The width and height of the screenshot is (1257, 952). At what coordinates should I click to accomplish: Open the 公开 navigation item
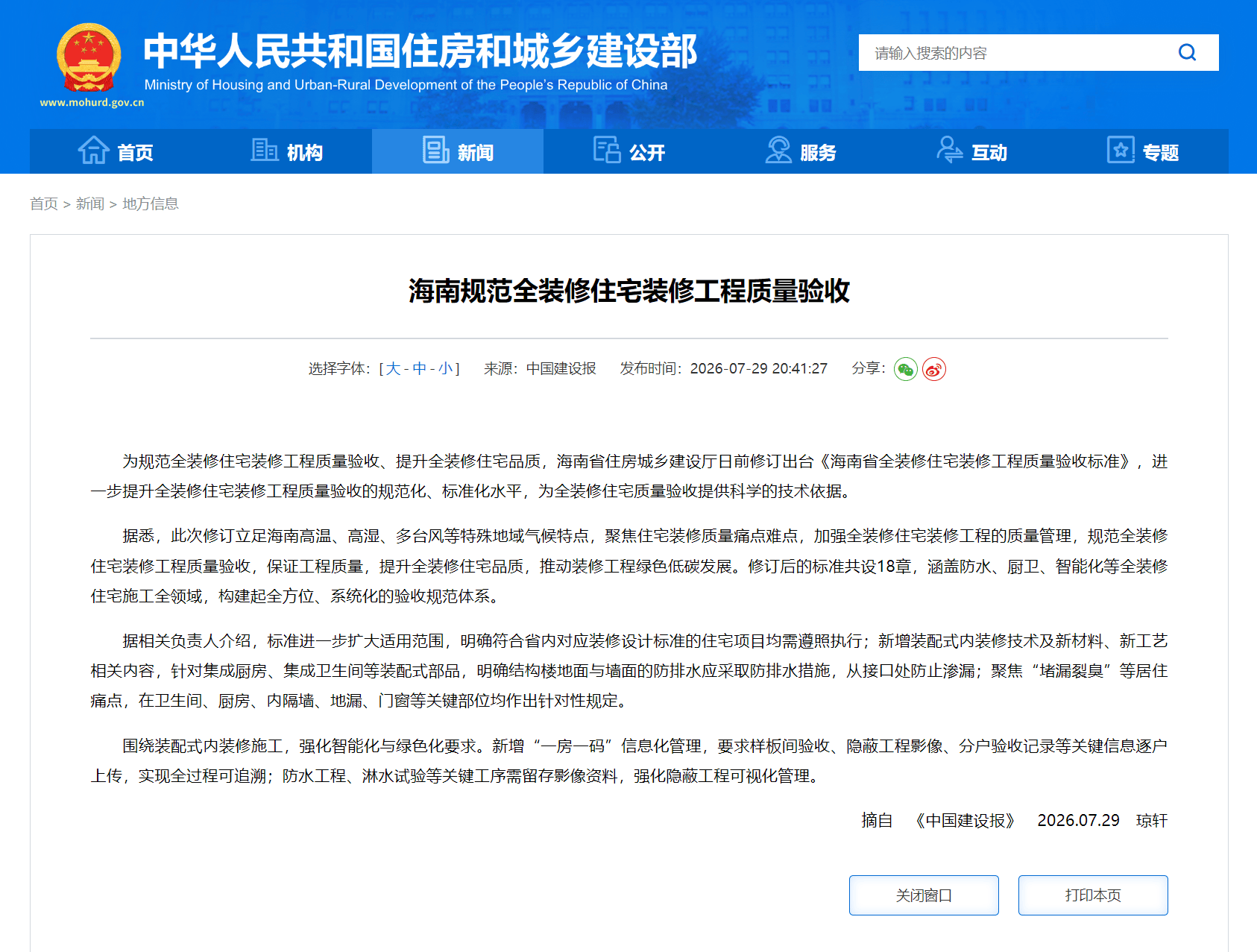[x=629, y=151]
